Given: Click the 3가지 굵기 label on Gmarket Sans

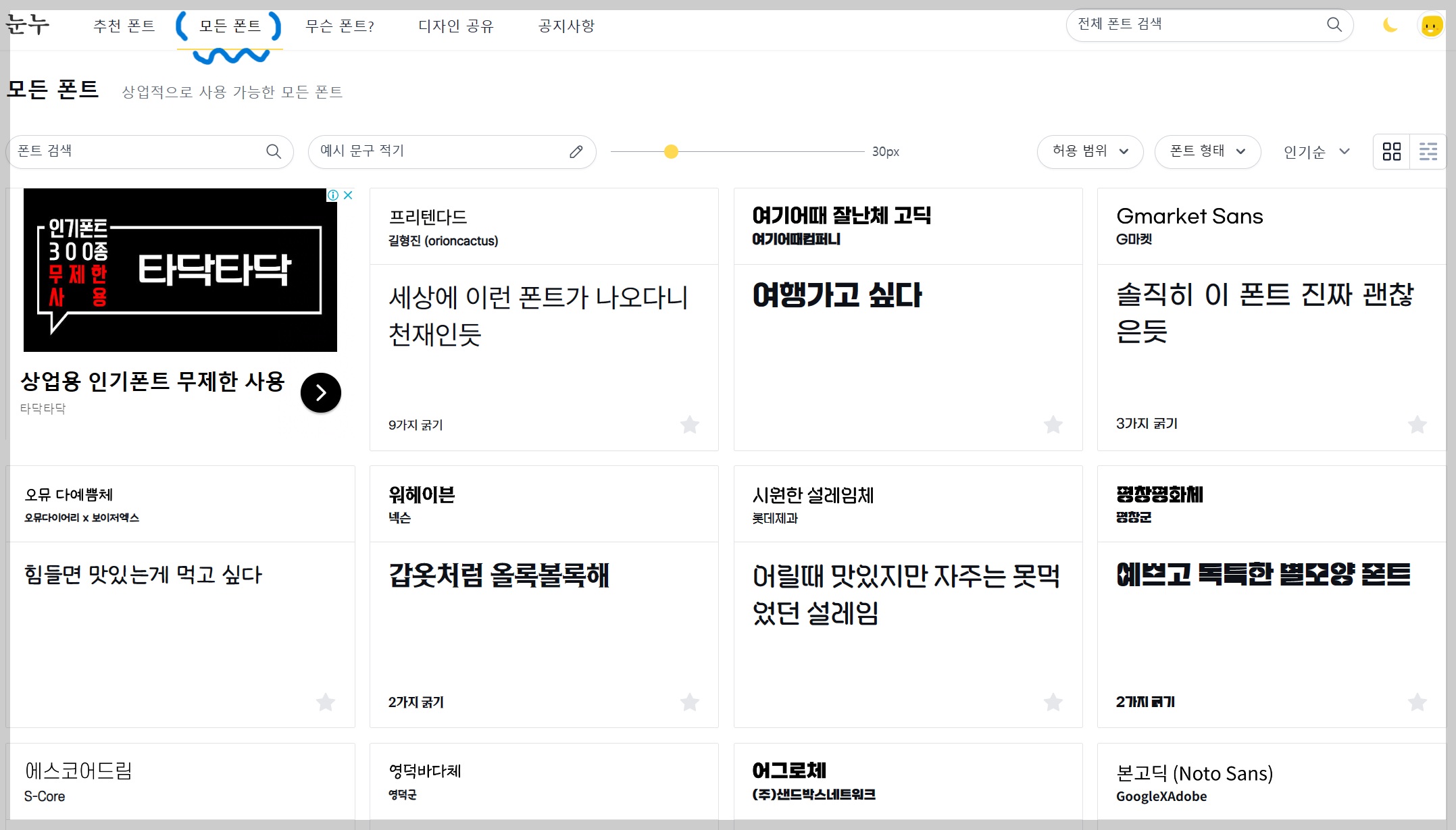Looking at the screenshot, I should point(1146,423).
